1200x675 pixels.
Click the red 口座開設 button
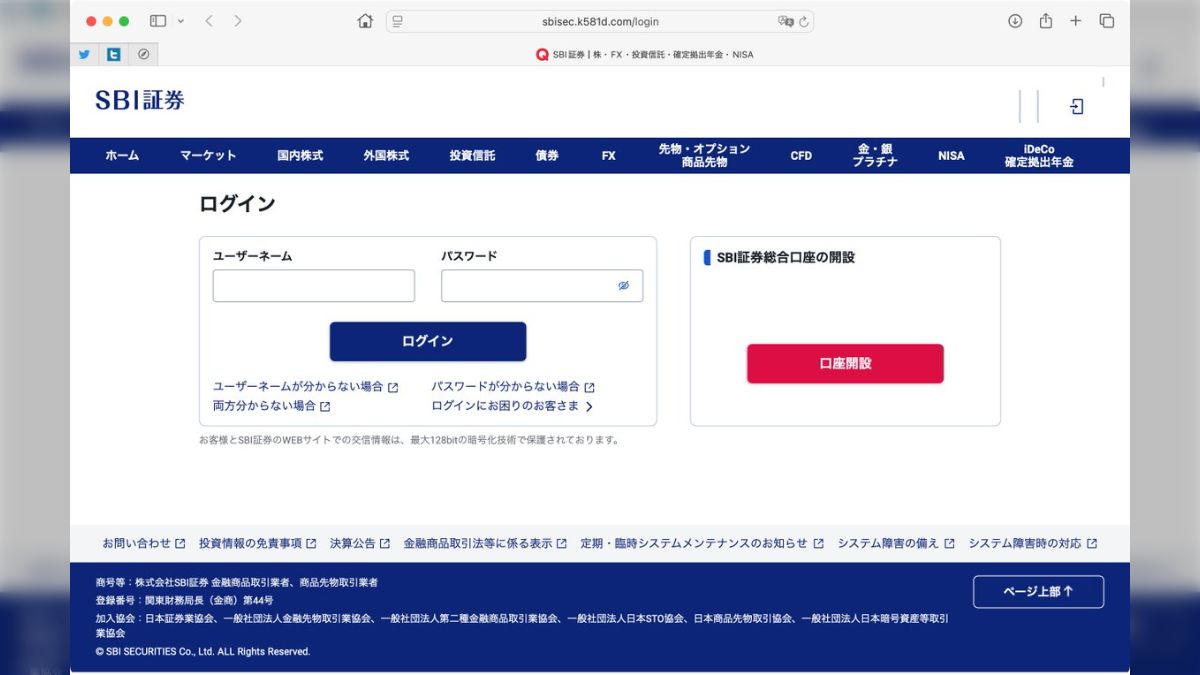pyautogui.click(x=845, y=364)
